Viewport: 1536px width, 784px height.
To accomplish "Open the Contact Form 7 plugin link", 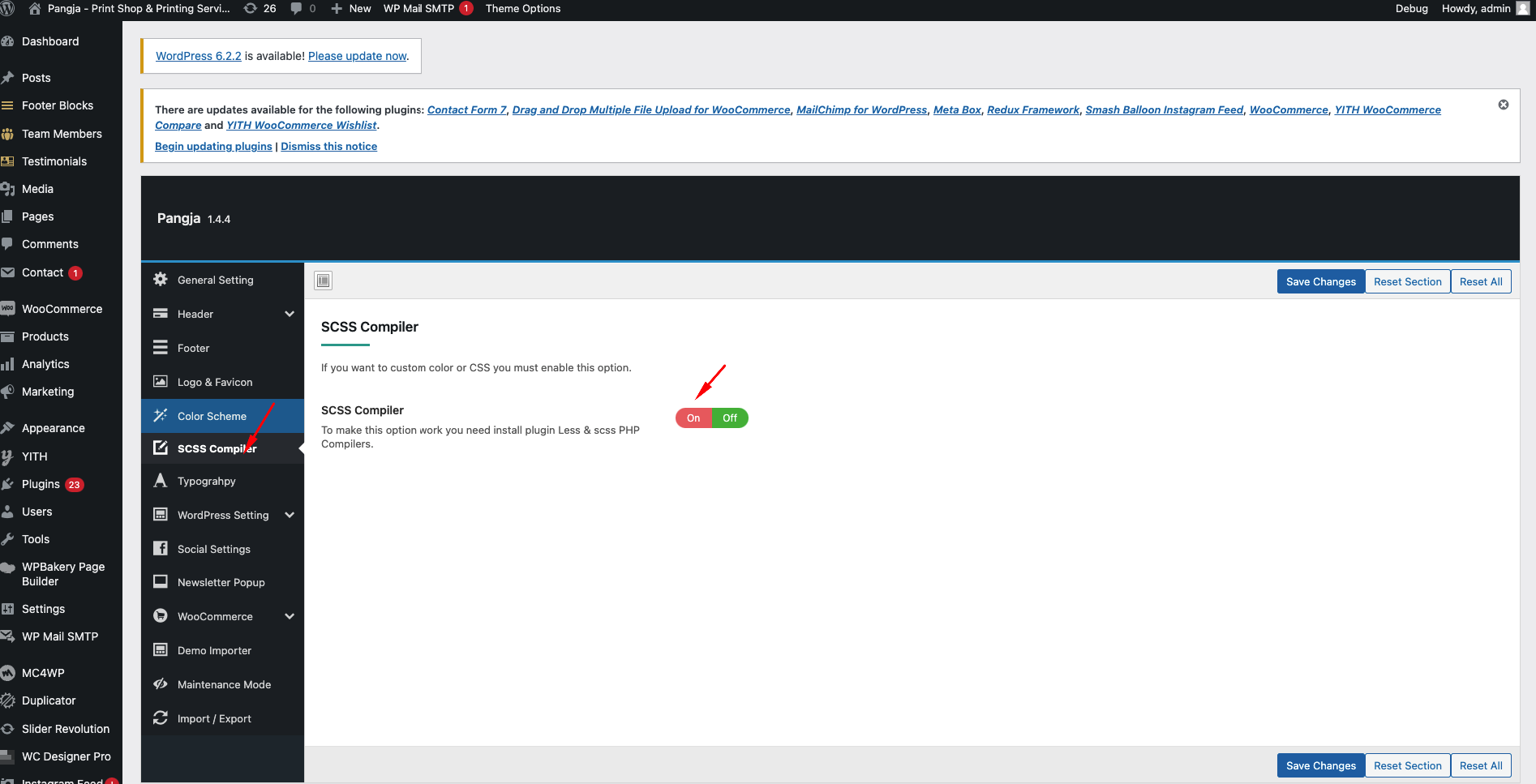I will point(466,109).
